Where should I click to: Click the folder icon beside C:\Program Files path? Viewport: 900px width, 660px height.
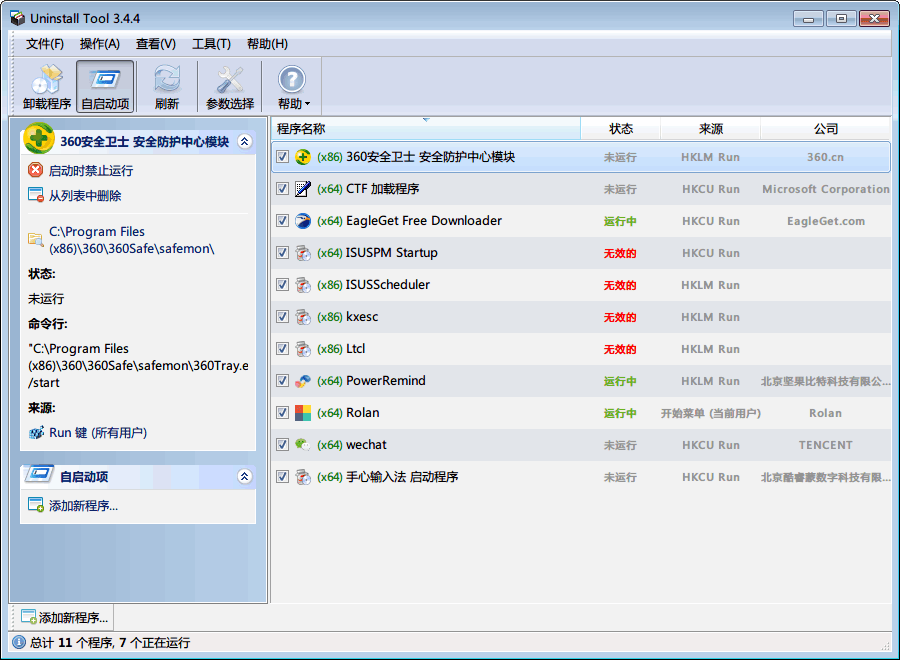pos(36,239)
